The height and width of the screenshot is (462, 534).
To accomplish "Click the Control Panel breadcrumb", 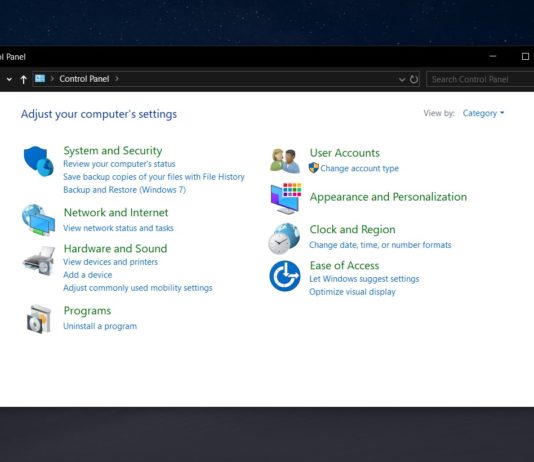I will tap(84, 79).
